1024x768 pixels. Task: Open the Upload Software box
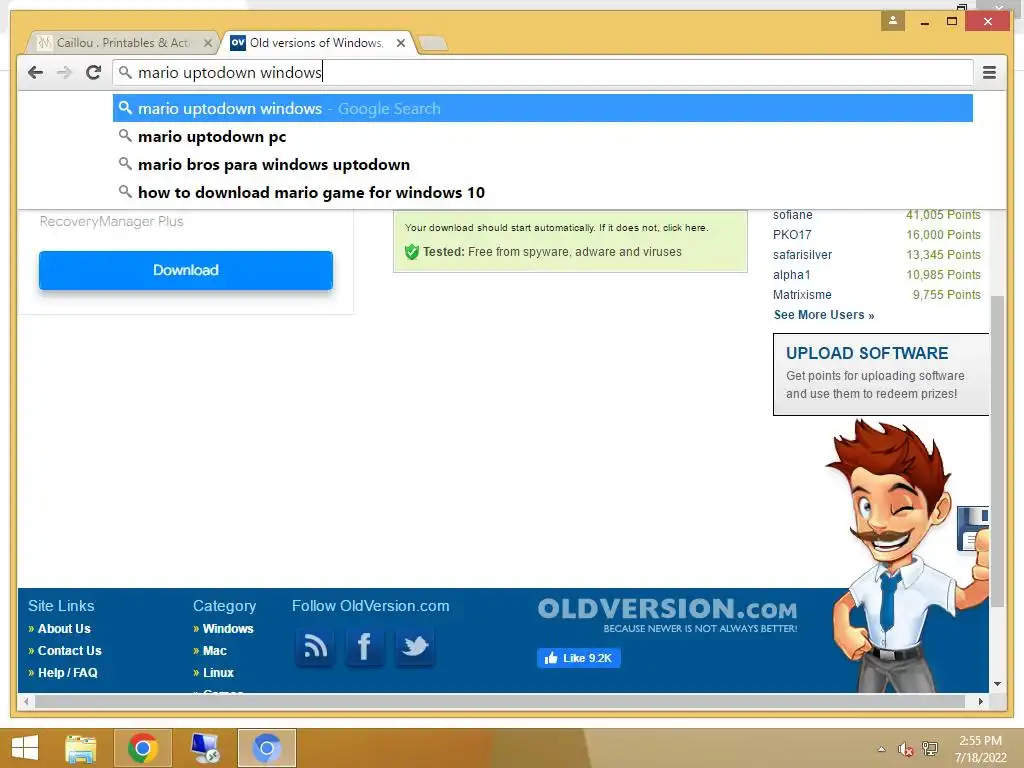point(881,375)
